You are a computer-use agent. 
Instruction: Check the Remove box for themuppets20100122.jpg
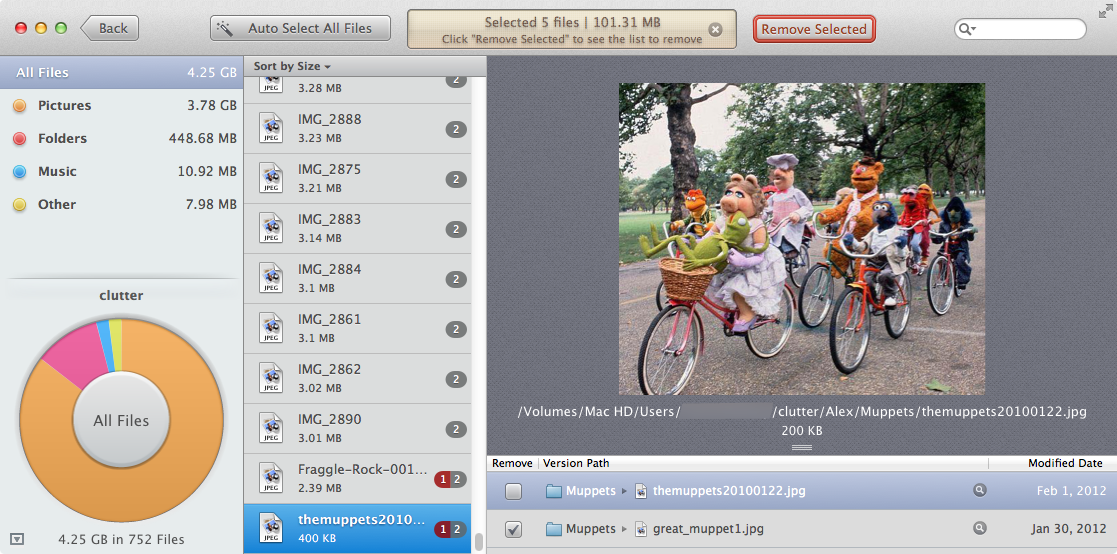513,491
